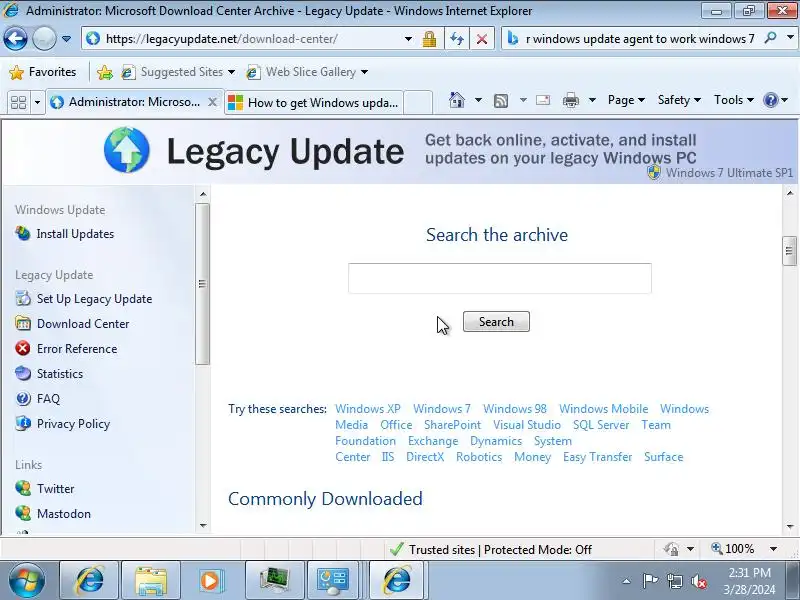Click the Bing search box

coord(640,39)
